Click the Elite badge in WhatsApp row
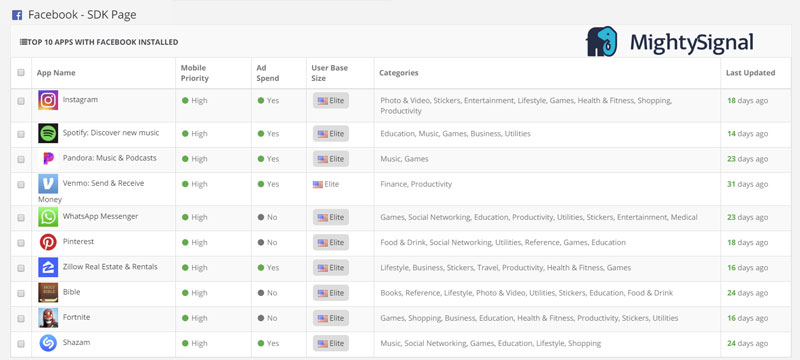800x360 pixels. tap(331, 217)
